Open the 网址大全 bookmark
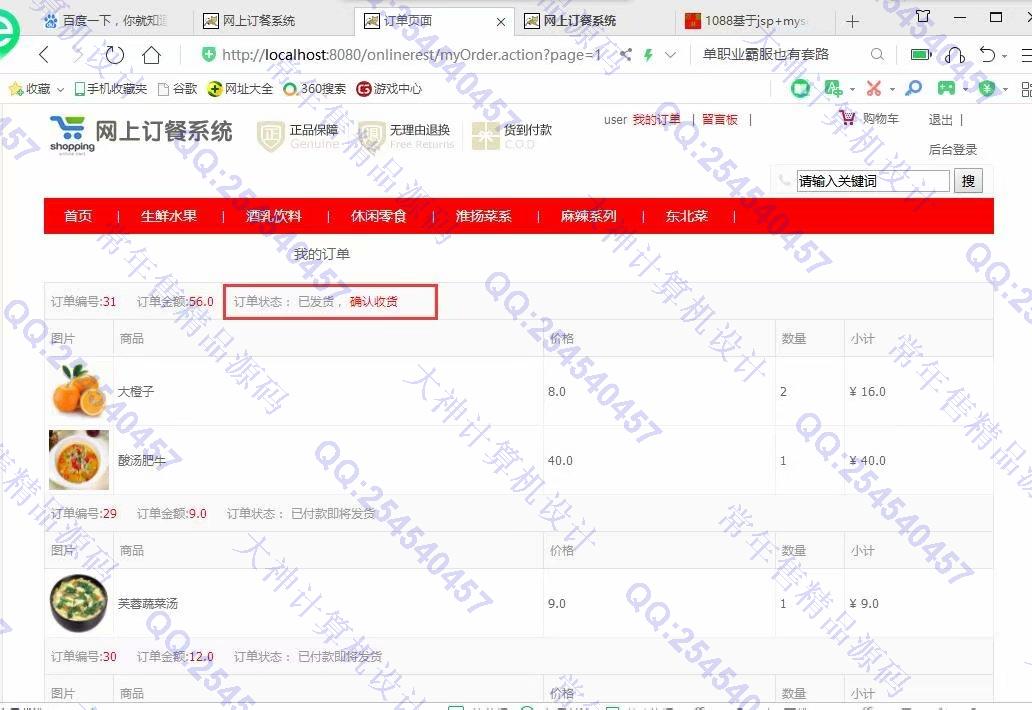Image resolution: width=1032 pixels, height=710 pixels. click(x=240, y=89)
